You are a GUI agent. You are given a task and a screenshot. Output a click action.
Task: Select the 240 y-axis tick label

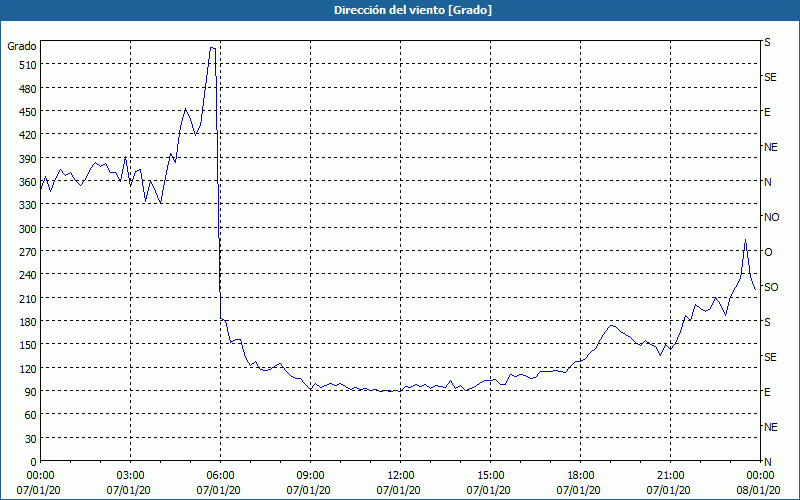point(28,275)
